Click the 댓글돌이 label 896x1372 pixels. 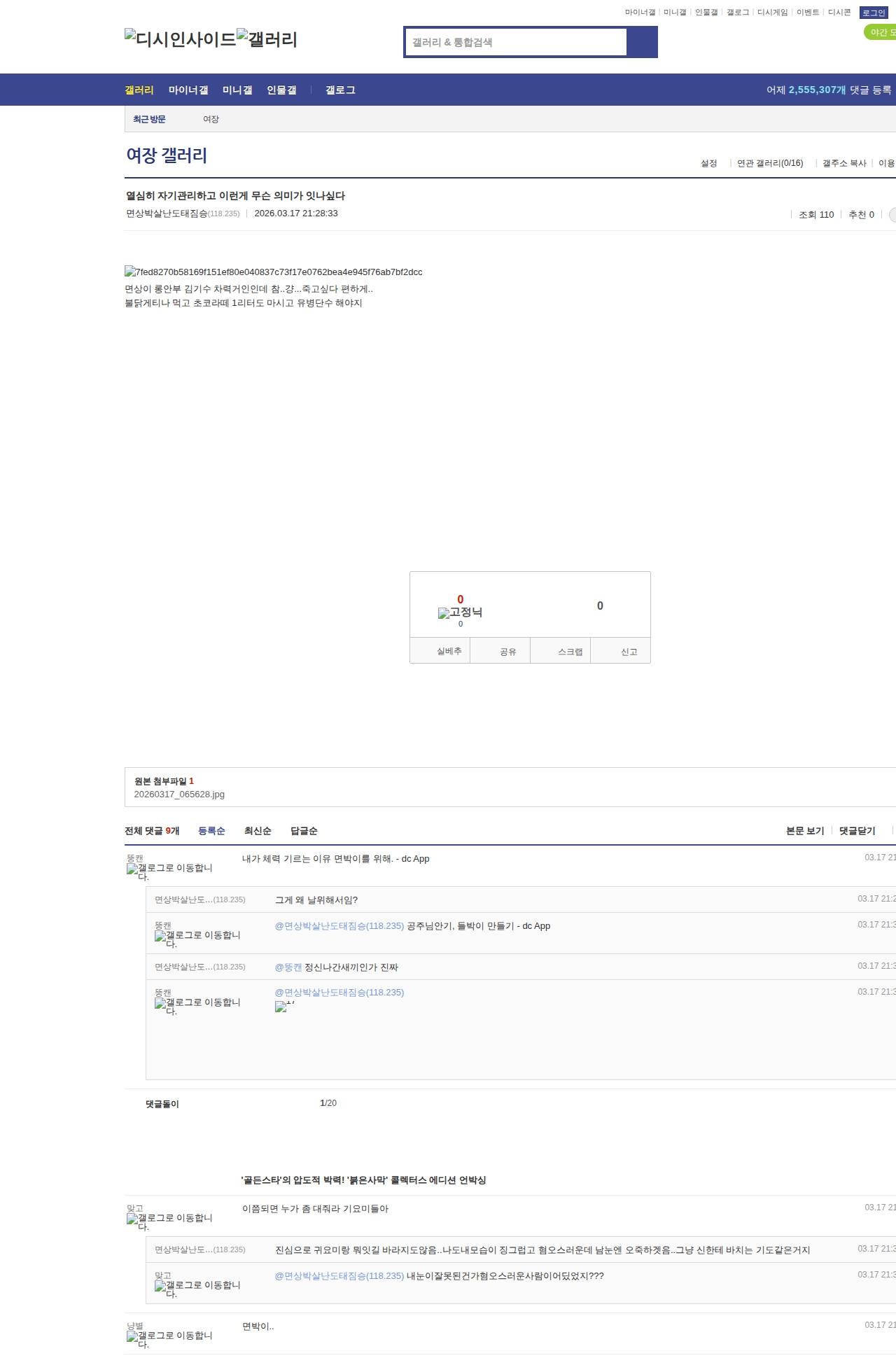click(x=162, y=1105)
